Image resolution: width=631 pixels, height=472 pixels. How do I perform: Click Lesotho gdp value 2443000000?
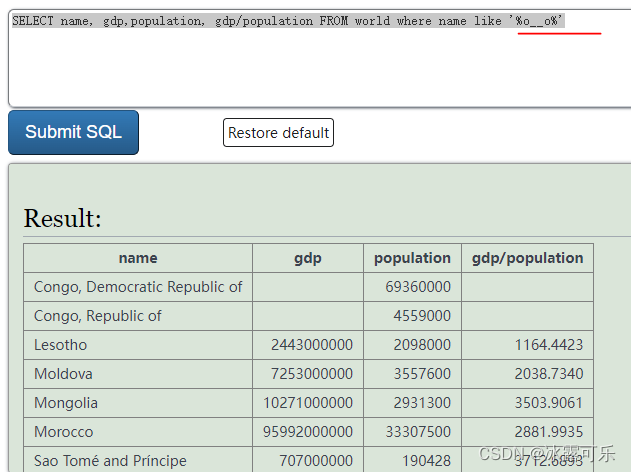pyautogui.click(x=312, y=345)
